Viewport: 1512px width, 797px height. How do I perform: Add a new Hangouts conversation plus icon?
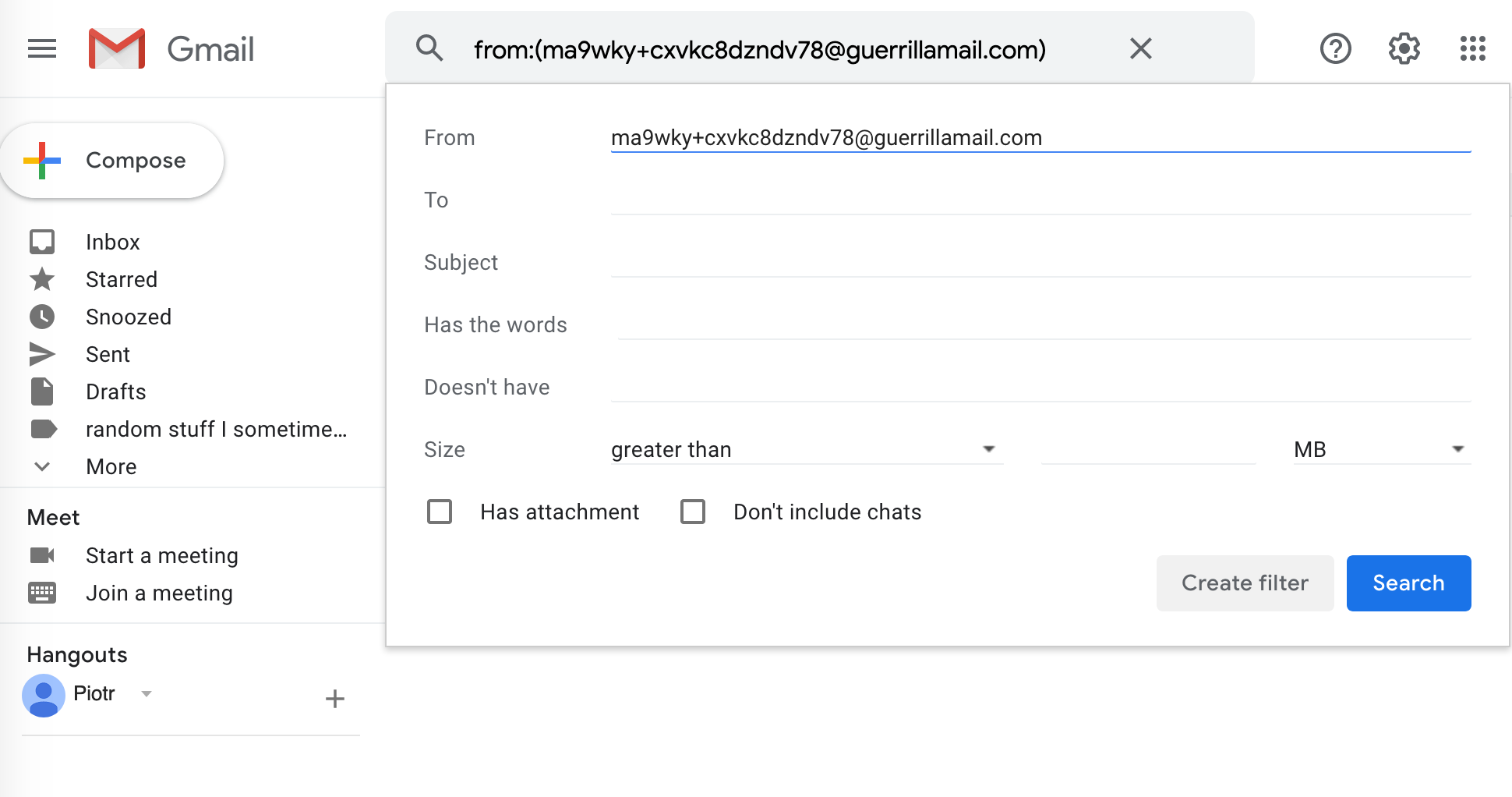click(x=335, y=699)
